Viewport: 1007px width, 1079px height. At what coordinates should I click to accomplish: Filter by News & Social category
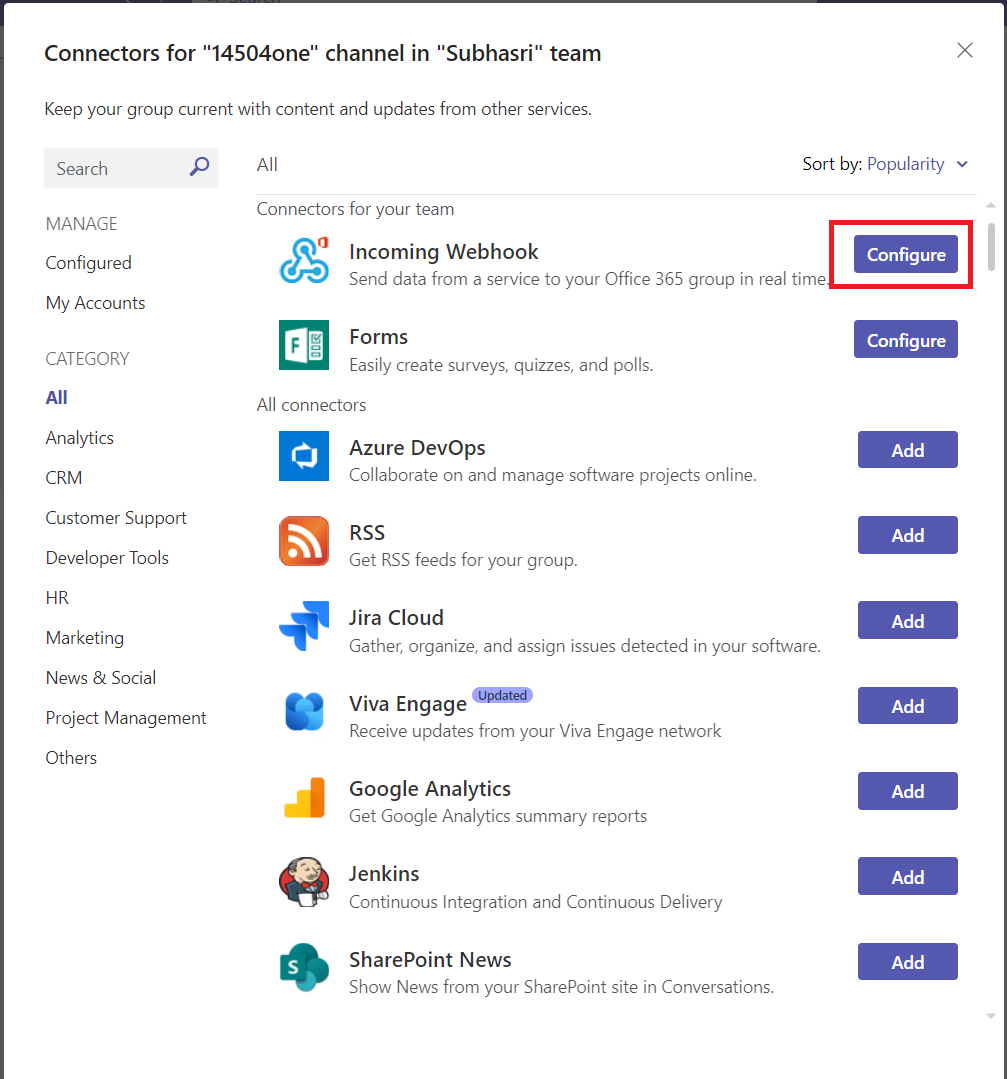click(x=100, y=678)
